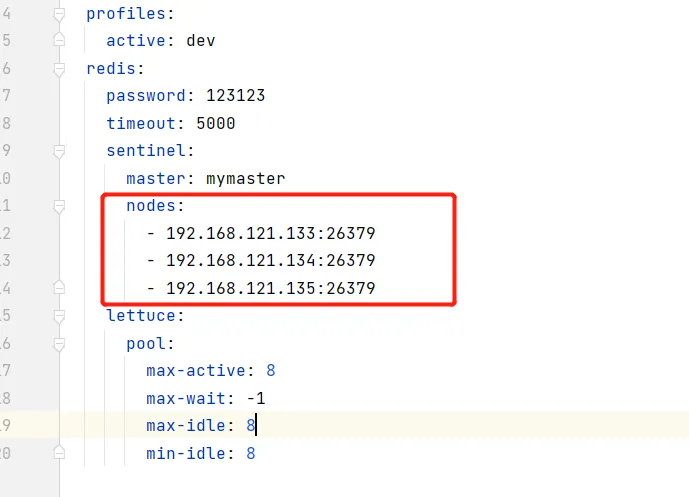Click fold end marker beside 192.168.121.135 line
This screenshot has height=497, width=689.
pyautogui.click(x=59, y=287)
